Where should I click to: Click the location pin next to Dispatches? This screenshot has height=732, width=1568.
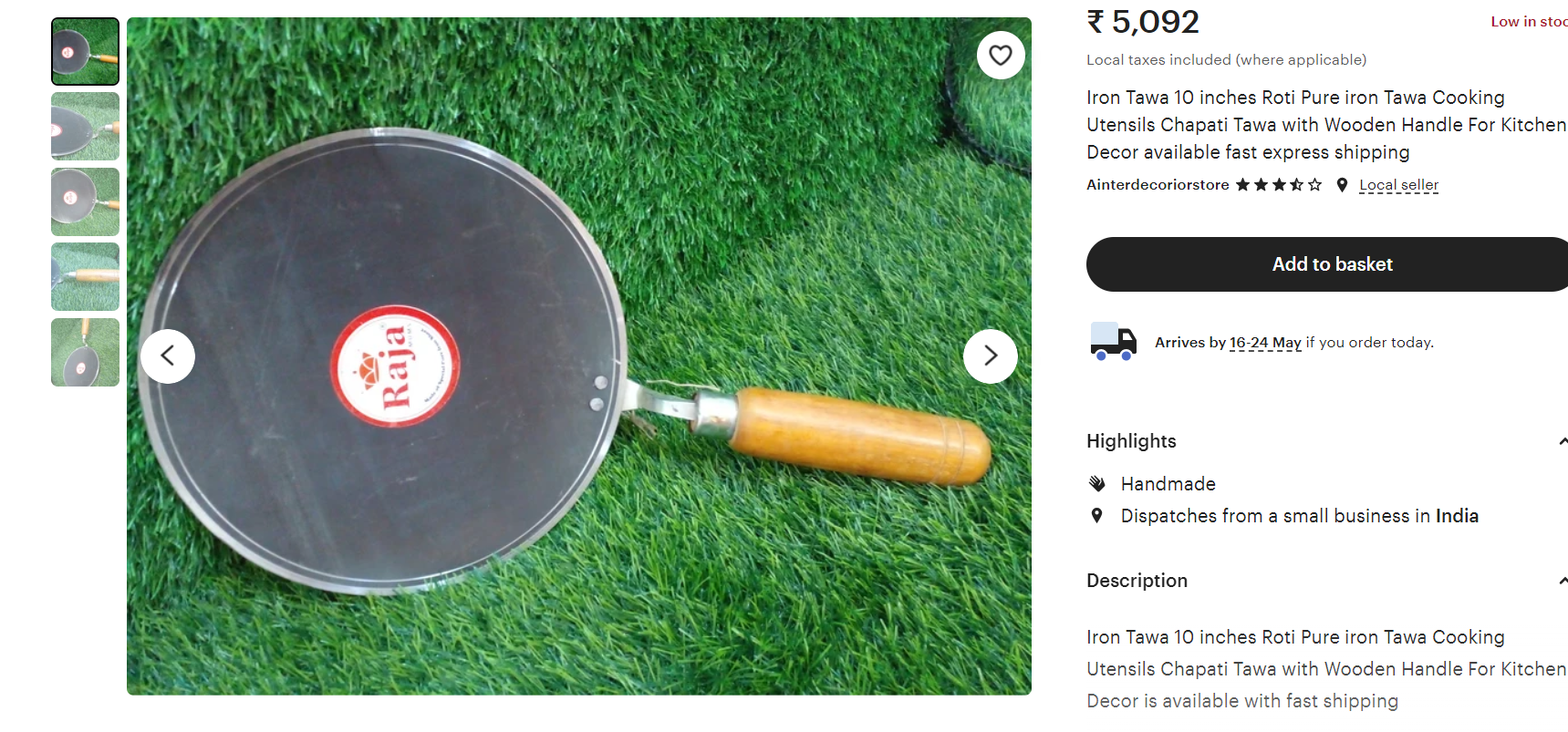pyautogui.click(x=1096, y=515)
